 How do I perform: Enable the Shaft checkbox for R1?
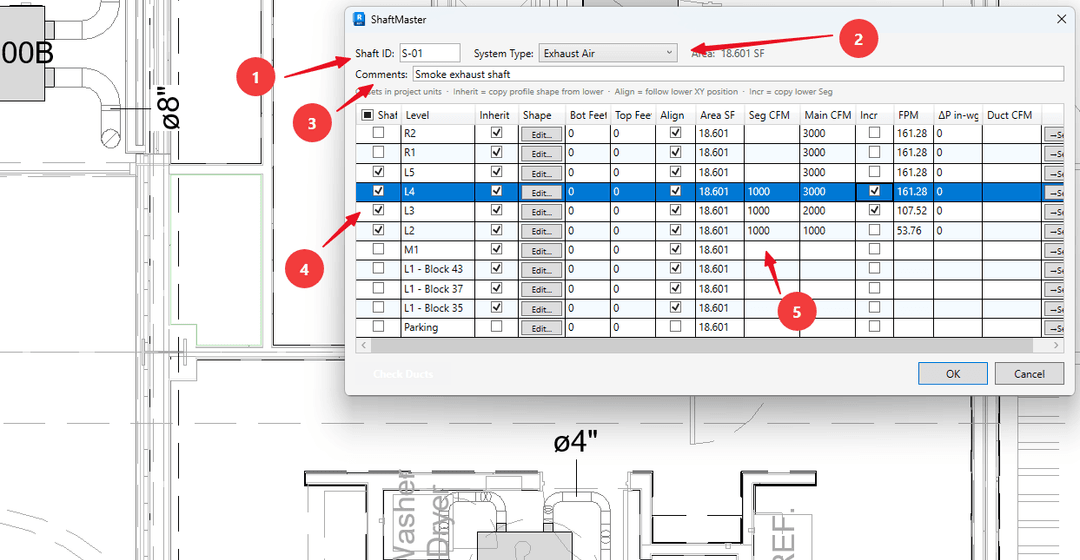coord(378,152)
